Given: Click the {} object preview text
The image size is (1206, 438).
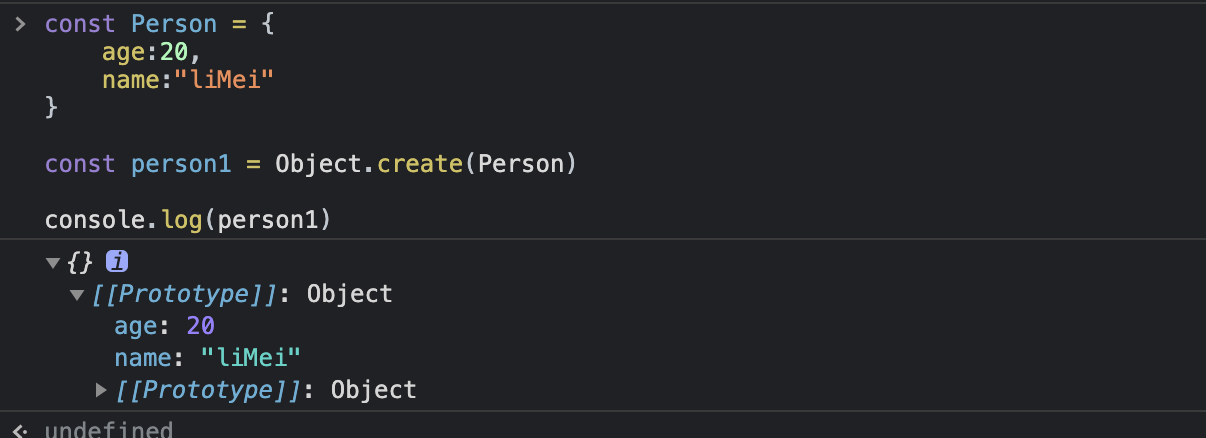Looking at the screenshot, I should point(80,262).
